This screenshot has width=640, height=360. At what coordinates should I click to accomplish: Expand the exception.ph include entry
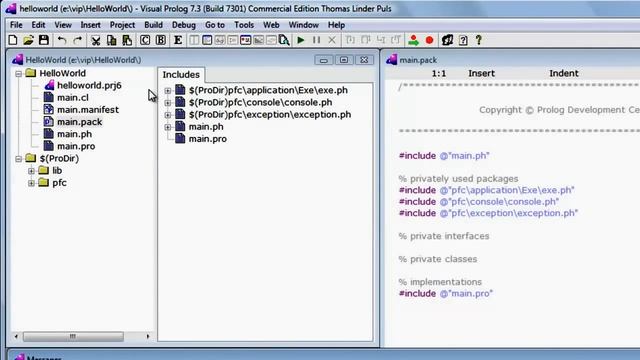coord(168,115)
